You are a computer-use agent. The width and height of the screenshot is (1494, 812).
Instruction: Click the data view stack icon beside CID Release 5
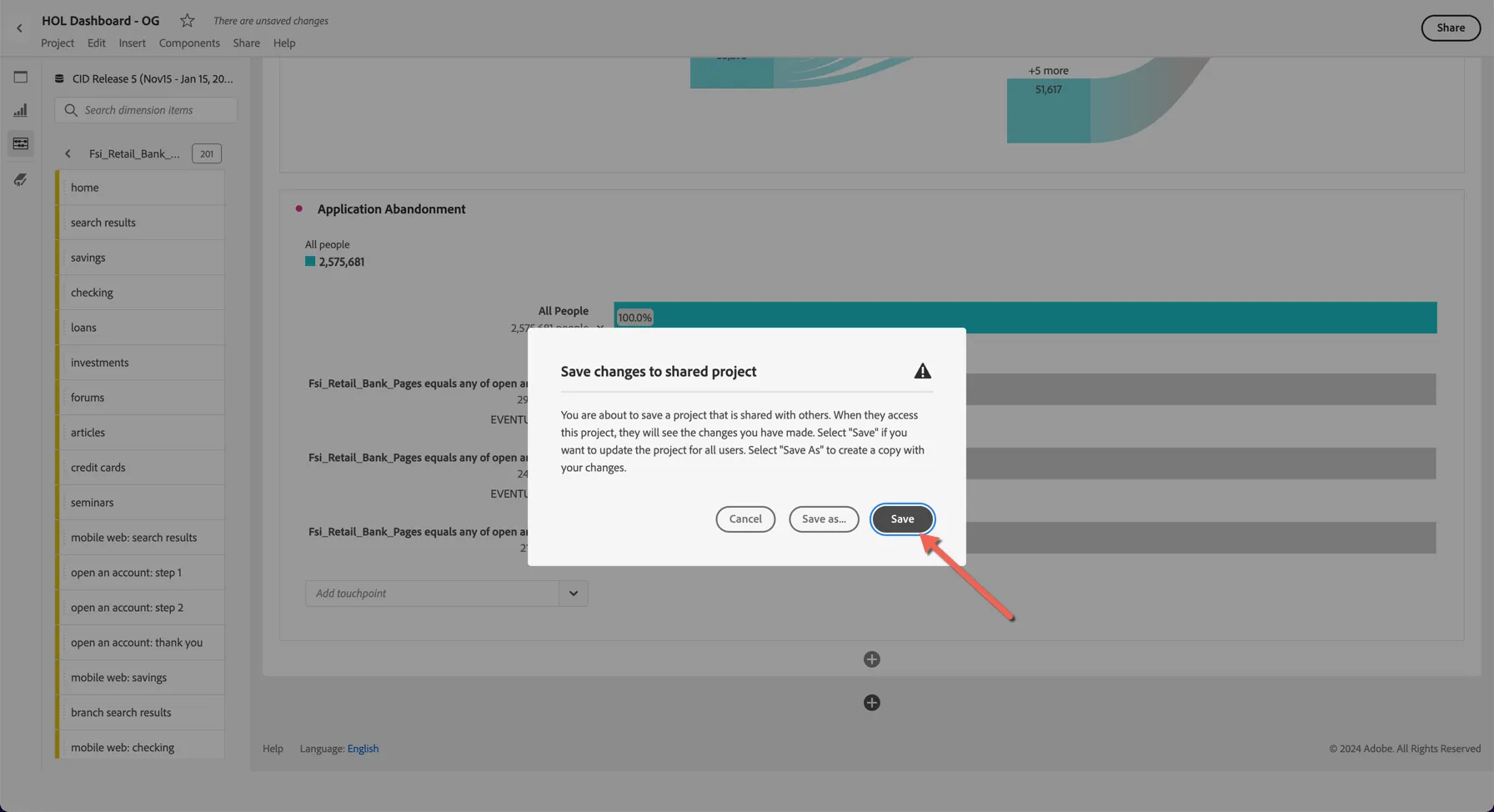pyautogui.click(x=59, y=78)
